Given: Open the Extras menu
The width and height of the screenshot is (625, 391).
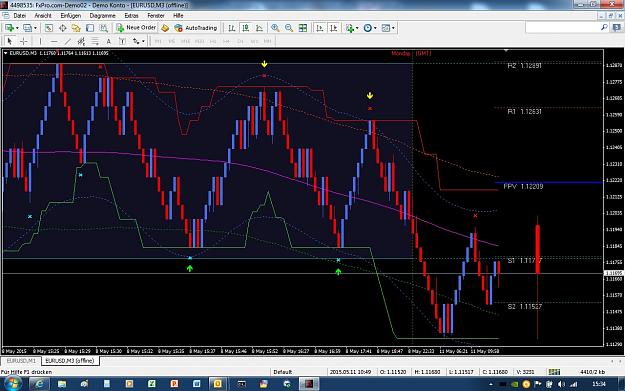Looking at the screenshot, I should coord(131,16).
